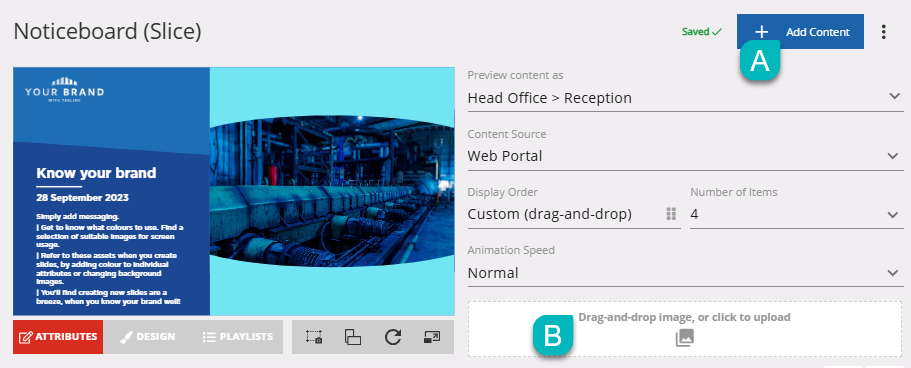This screenshot has height=368, width=911.
Task: Open the Display Order selector
Action: pos(574,214)
